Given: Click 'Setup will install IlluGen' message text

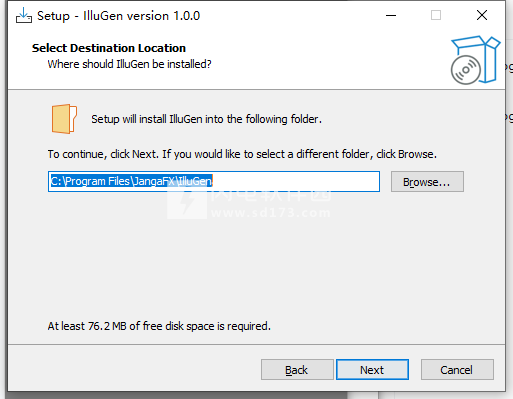Looking at the screenshot, I should (206, 119).
